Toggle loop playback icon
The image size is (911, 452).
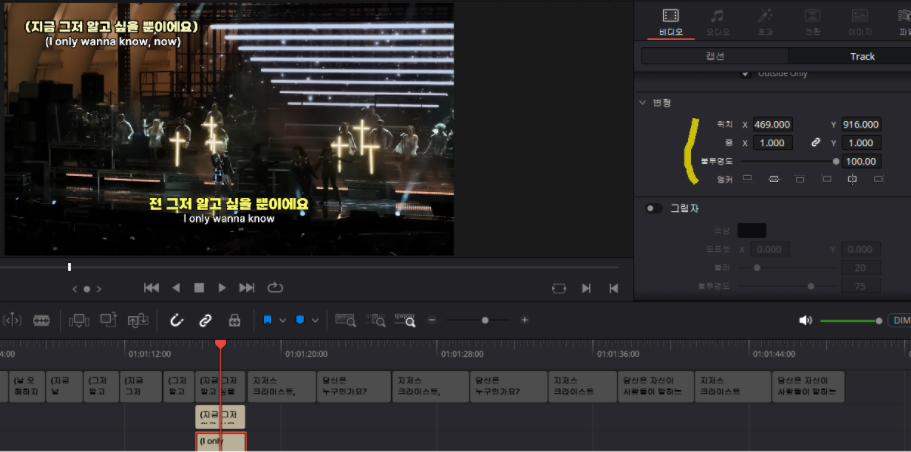click(x=275, y=288)
